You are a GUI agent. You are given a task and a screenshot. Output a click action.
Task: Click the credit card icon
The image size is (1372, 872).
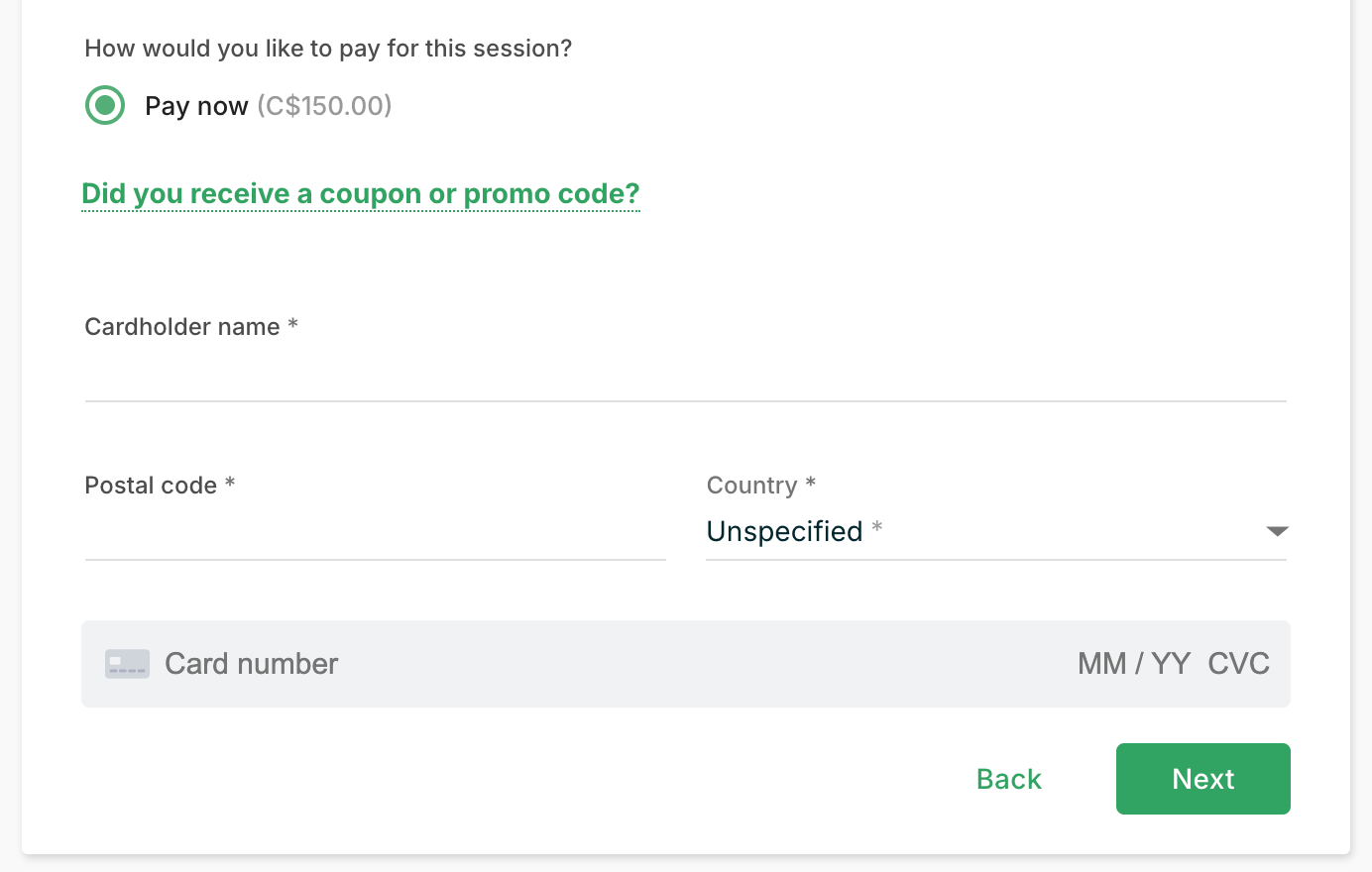tap(127, 664)
